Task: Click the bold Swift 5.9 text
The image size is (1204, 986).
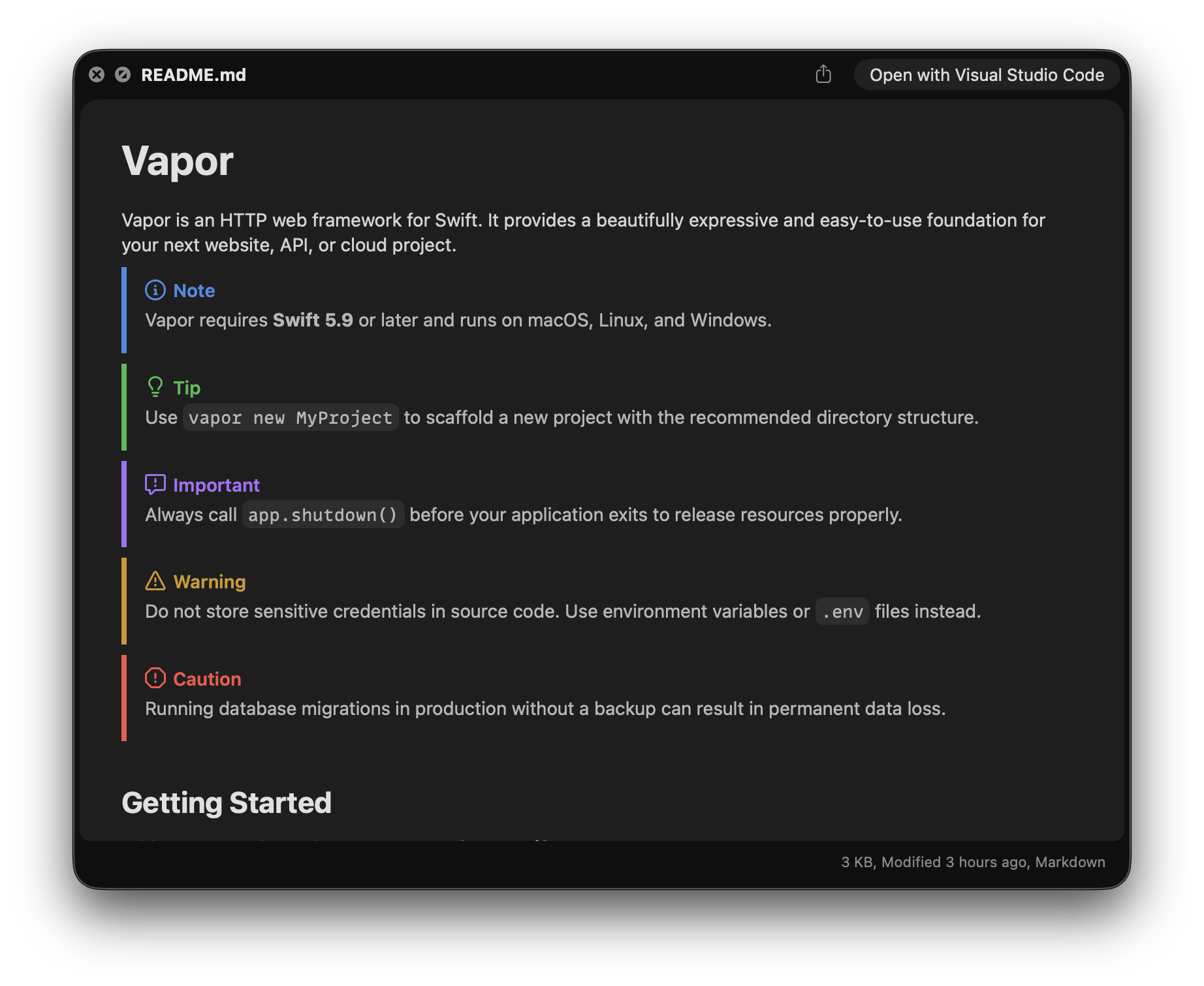Action: pyautogui.click(x=312, y=320)
